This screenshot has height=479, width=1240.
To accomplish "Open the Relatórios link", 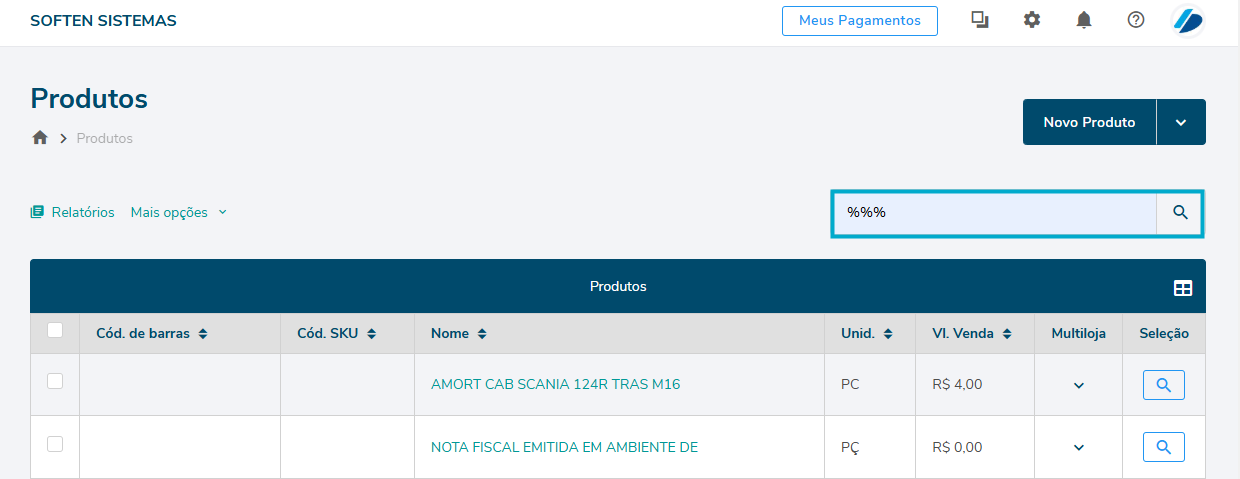I will pos(73,212).
